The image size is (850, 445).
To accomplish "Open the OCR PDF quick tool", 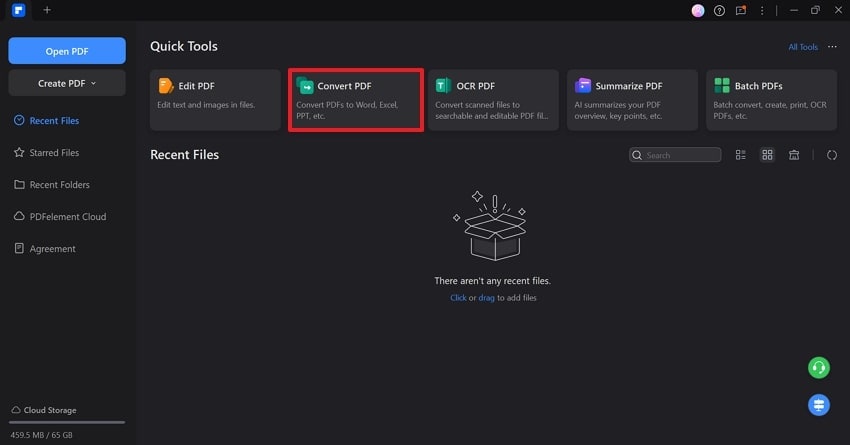I will tap(493, 100).
